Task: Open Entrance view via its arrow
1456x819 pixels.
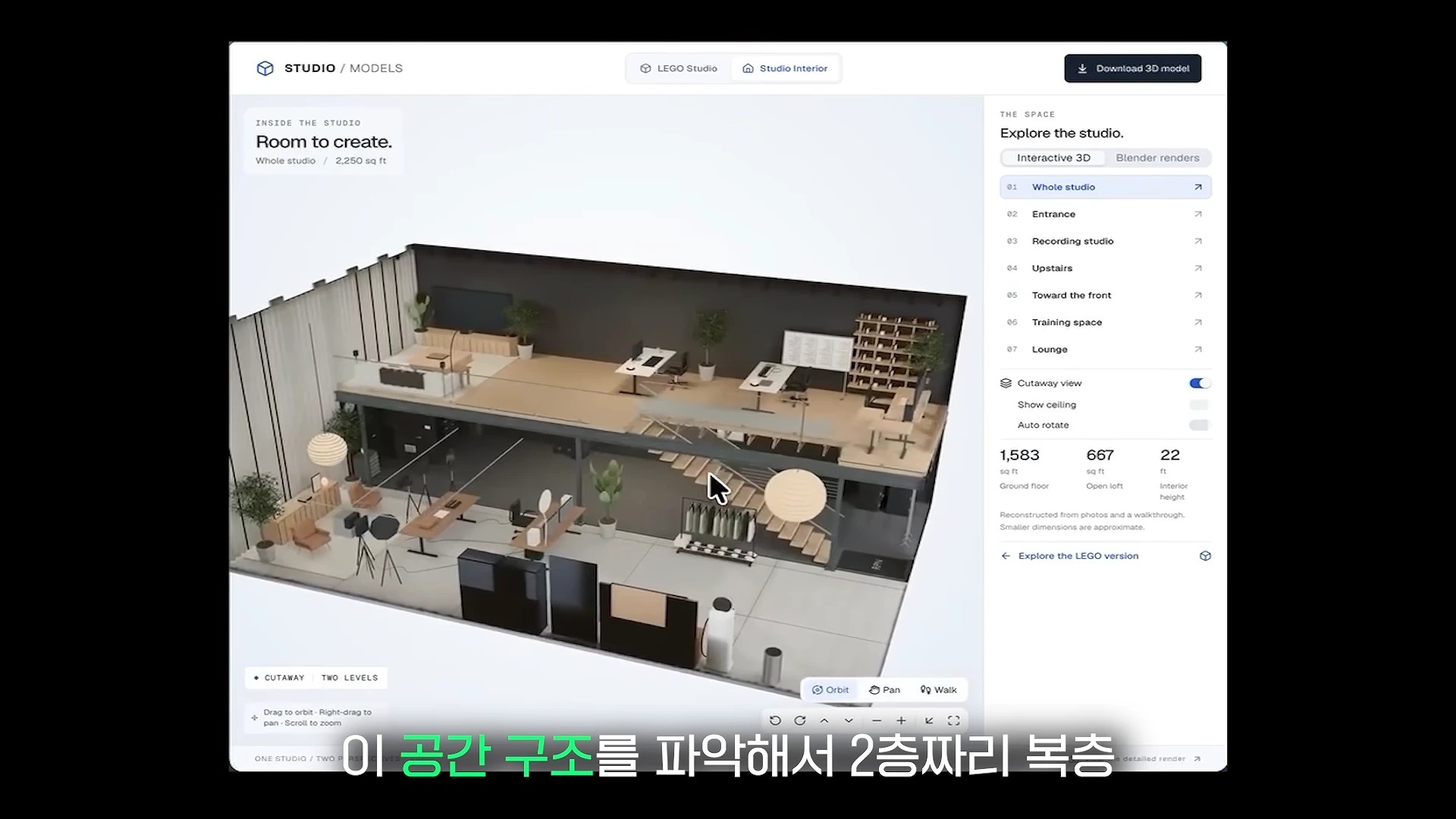Action: pyautogui.click(x=1198, y=214)
